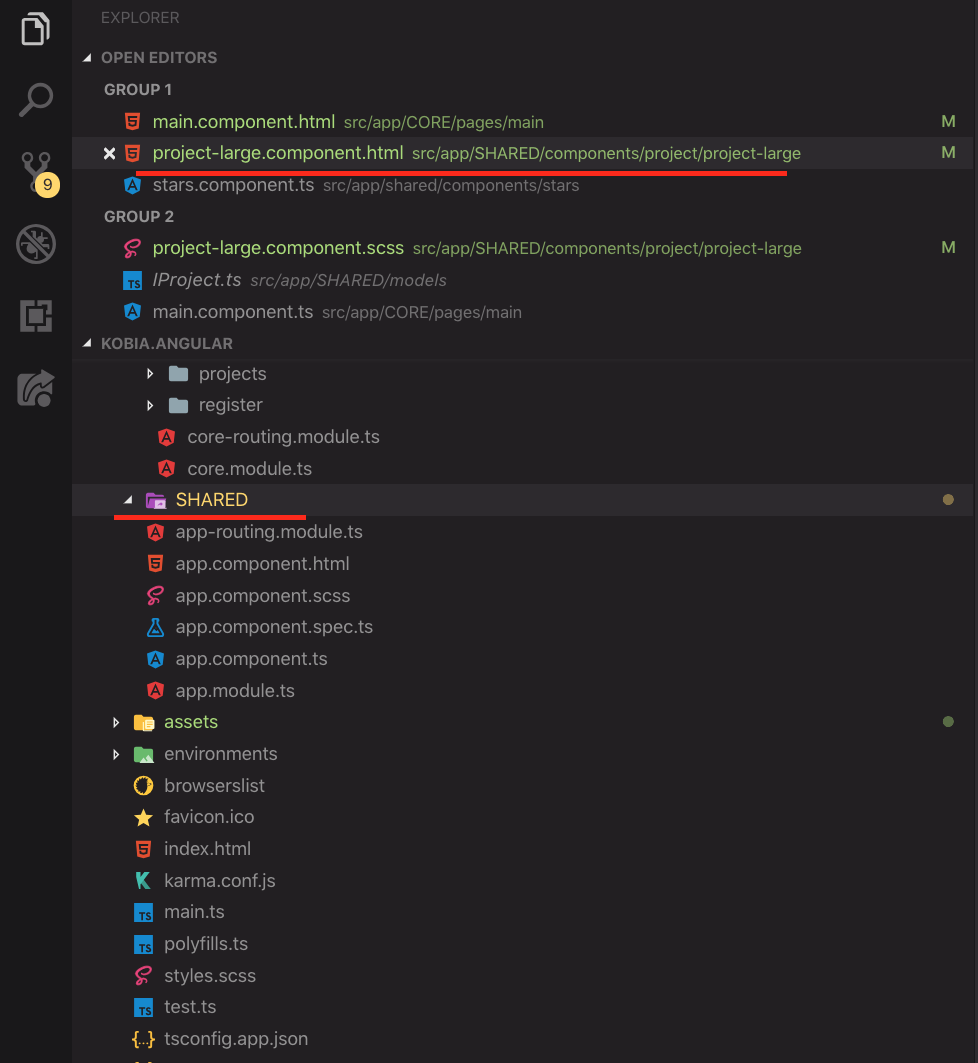
Task: Open the Search view
Action: [35, 99]
